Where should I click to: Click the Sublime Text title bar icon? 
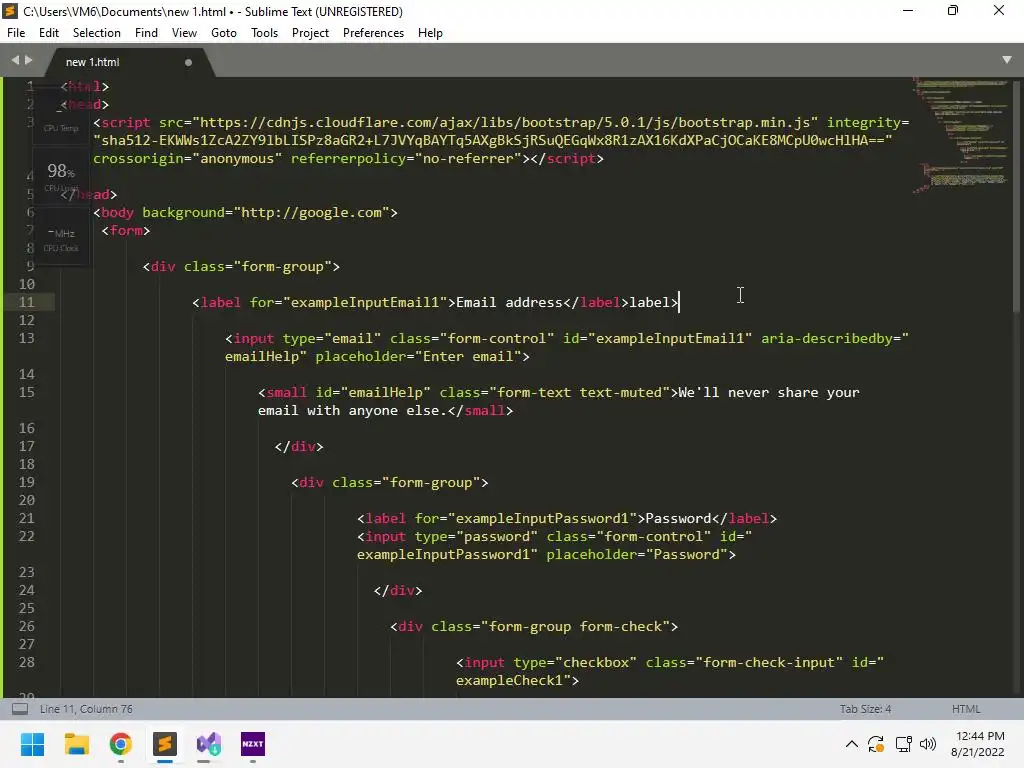(x=10, y=11)
